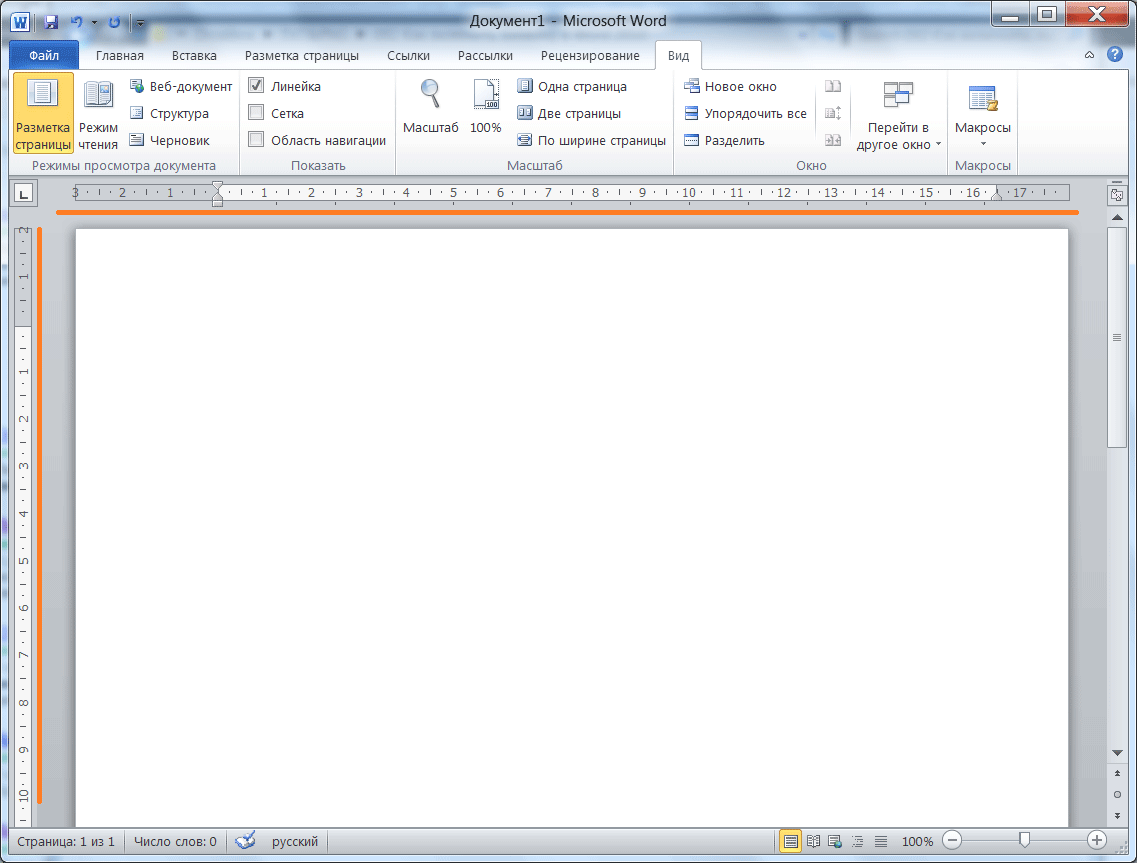The height and width of the screenshot is (863, 1137).
Task: Select Разметка страницы view mode button
Action: pyautogui.click(x=43, y=113)
